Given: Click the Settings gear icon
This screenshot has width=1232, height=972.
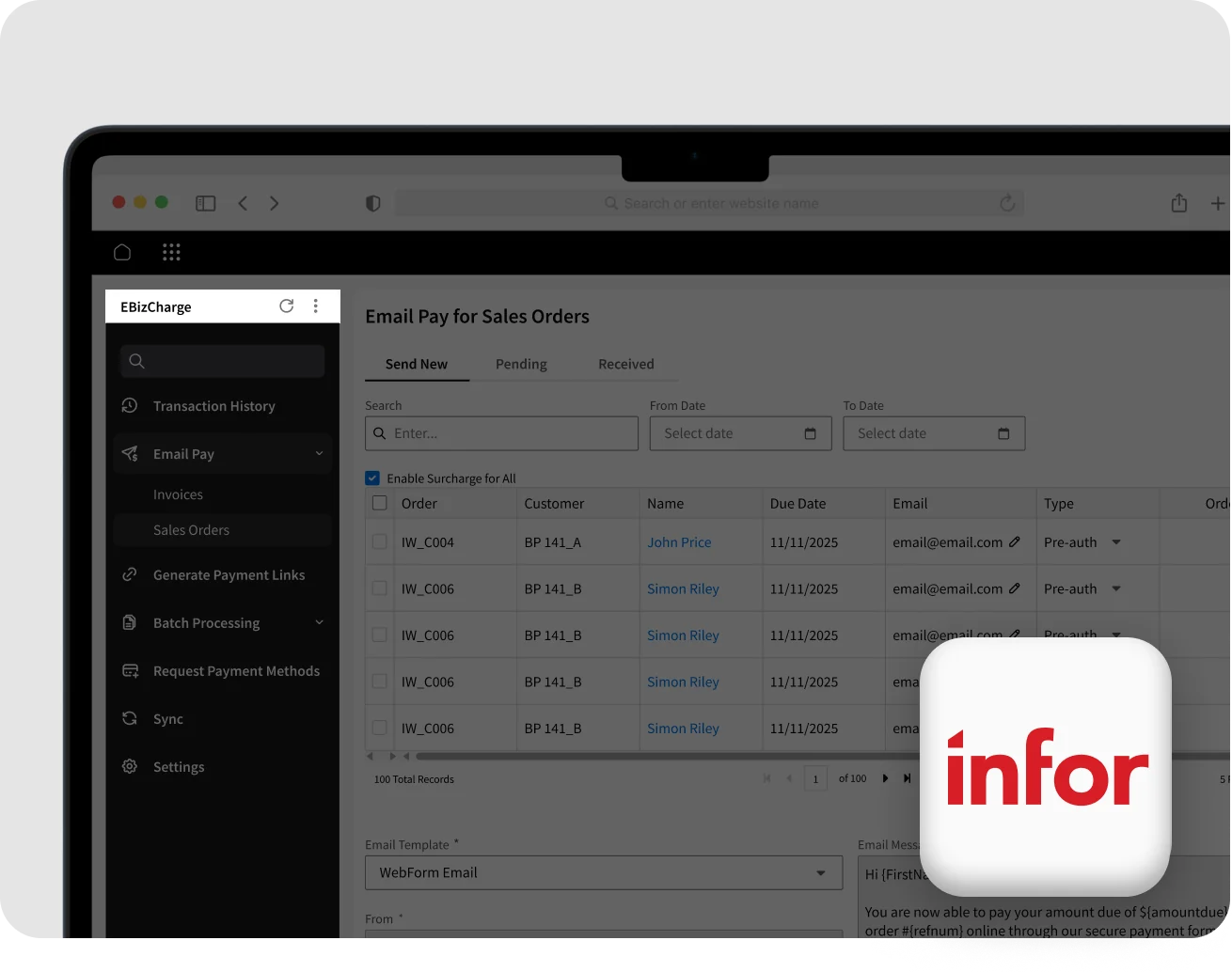Looking at the screenshot, I should [130, 766].
